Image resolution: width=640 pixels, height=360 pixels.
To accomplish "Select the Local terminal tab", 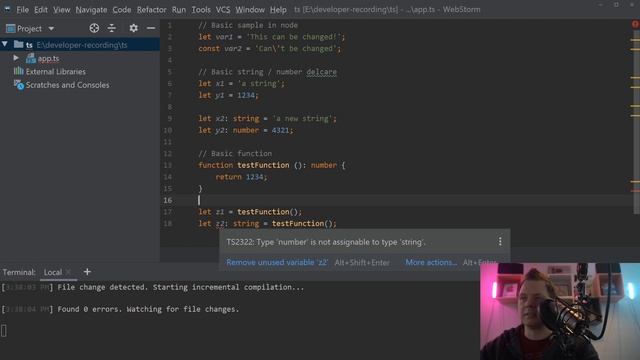I will point(53,272).
